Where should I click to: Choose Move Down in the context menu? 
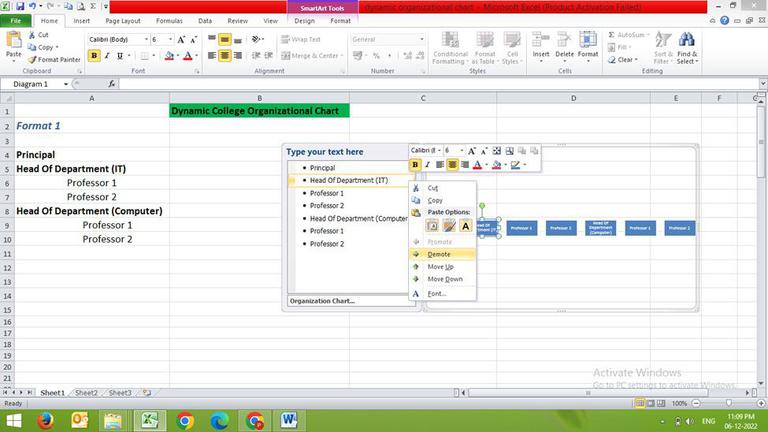(x=442, y=279)
